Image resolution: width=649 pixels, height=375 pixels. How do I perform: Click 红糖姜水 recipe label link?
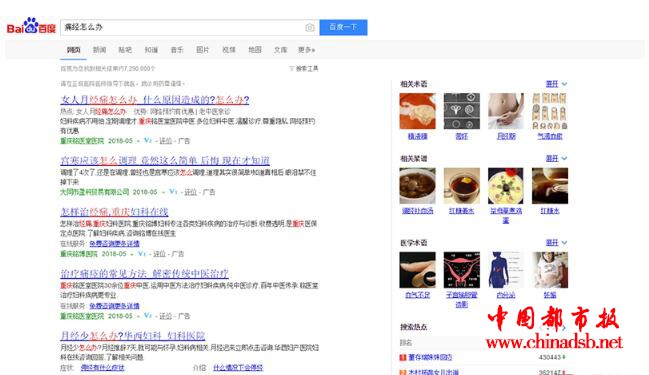tap(462, 211)
